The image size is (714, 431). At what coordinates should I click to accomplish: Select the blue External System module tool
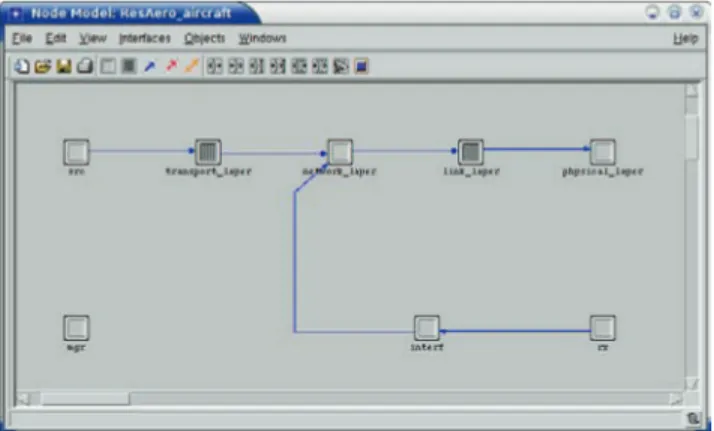point(362,66)
